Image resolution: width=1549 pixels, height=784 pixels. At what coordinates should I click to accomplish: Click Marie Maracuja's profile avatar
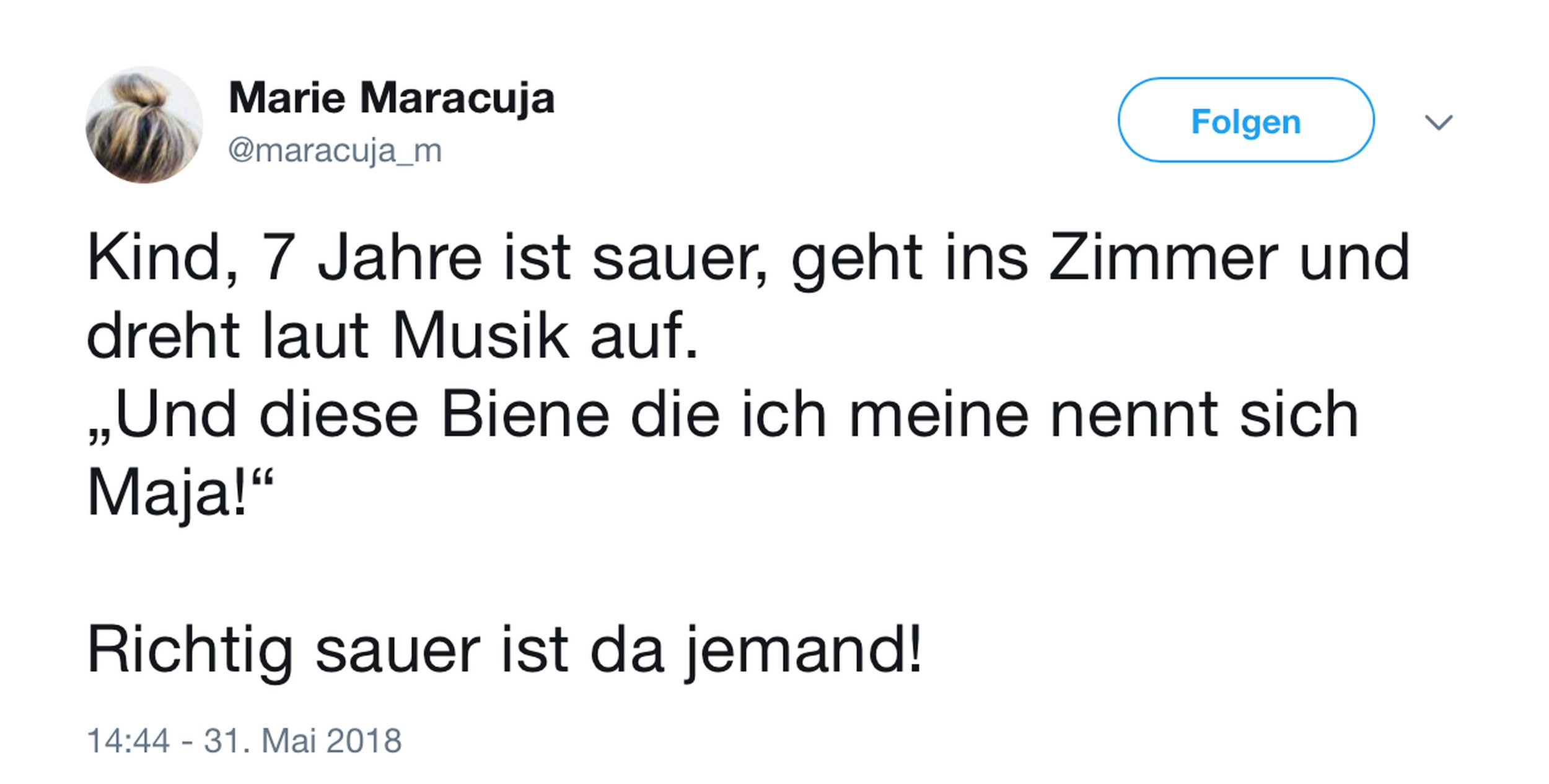point(144,125)
